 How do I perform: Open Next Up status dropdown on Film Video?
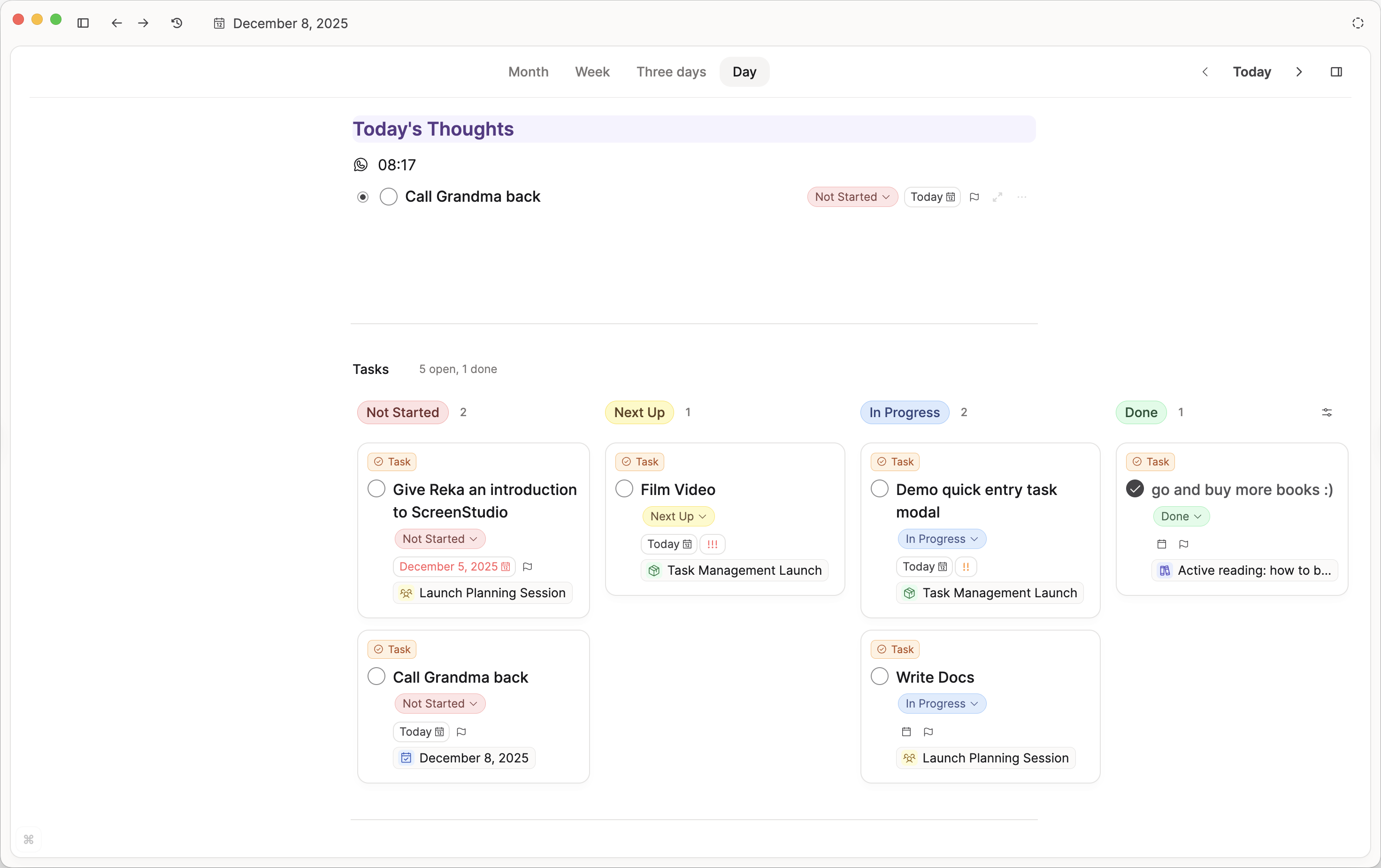(678, 516)
